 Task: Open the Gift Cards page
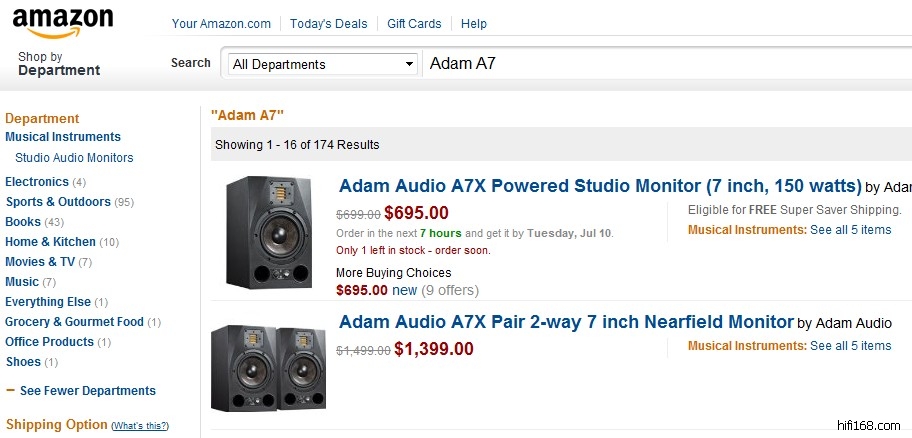pos(414,23)
